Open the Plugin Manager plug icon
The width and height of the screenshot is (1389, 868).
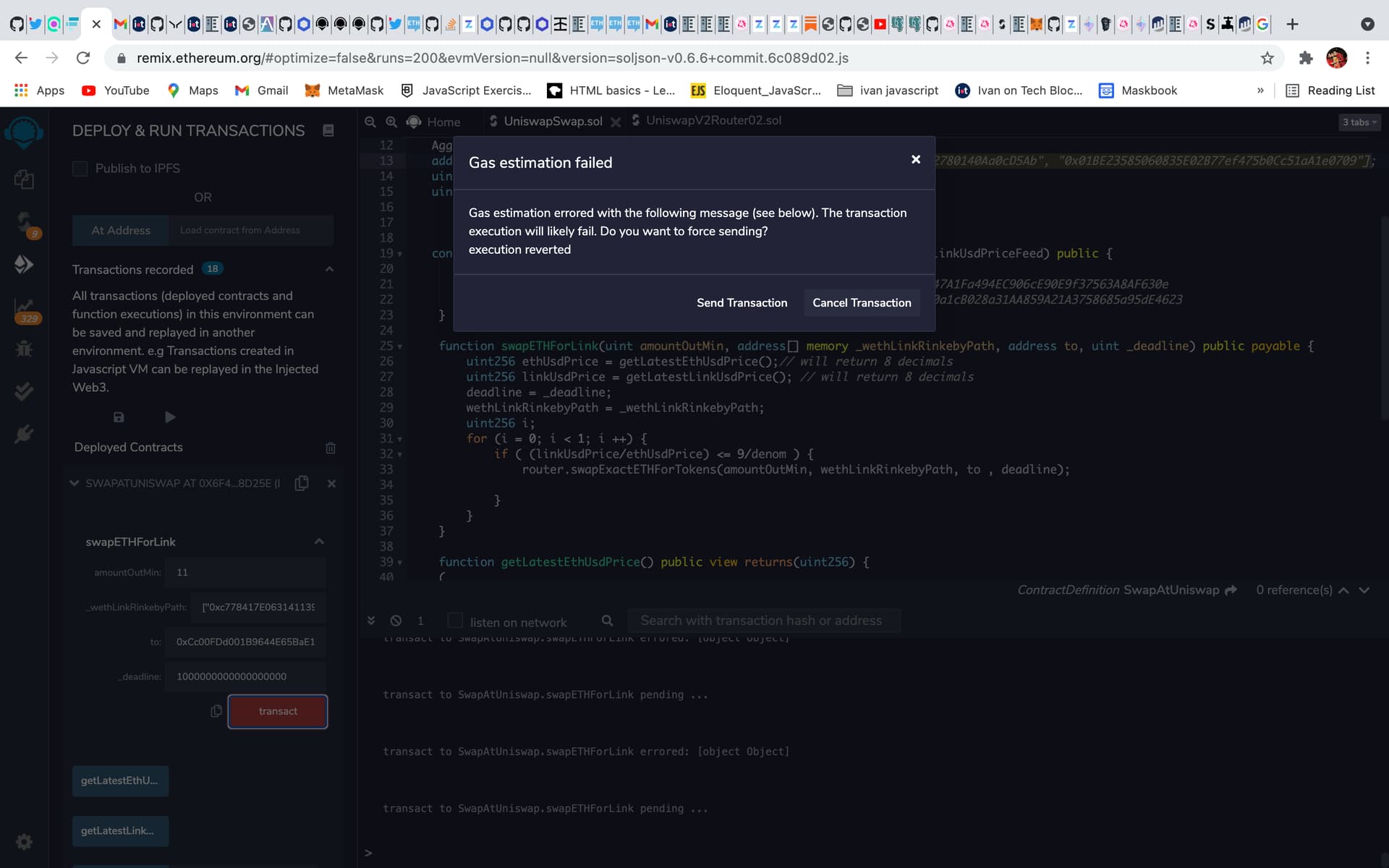click(x=24, y=434)
